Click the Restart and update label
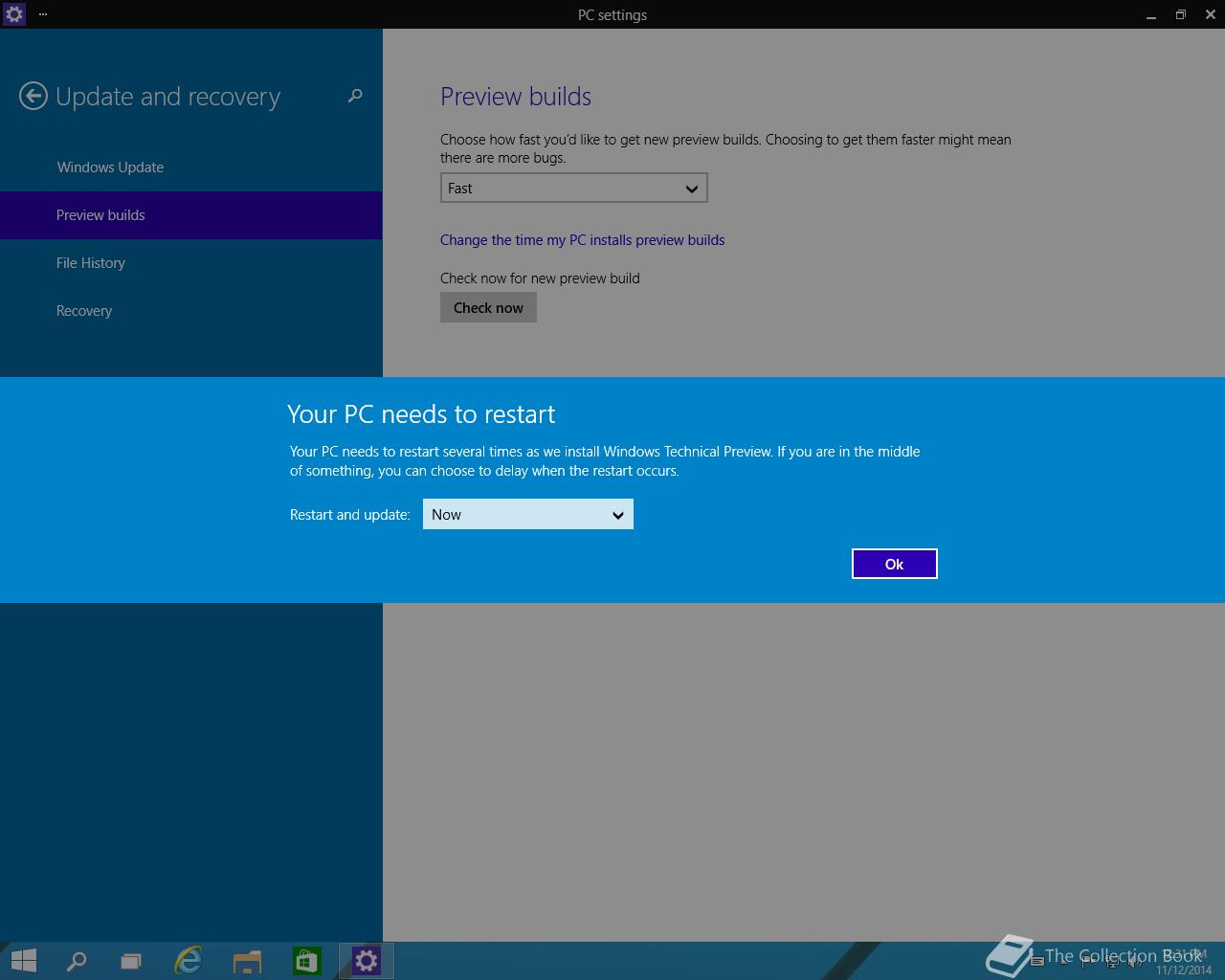The height and width of the screenshot is (980, 1225). 349,515
